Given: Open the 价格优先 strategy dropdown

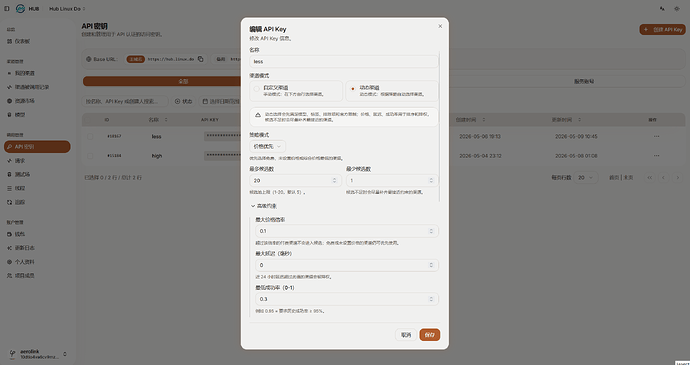Looking at the screenshot, I should click(x=268, y=147).
